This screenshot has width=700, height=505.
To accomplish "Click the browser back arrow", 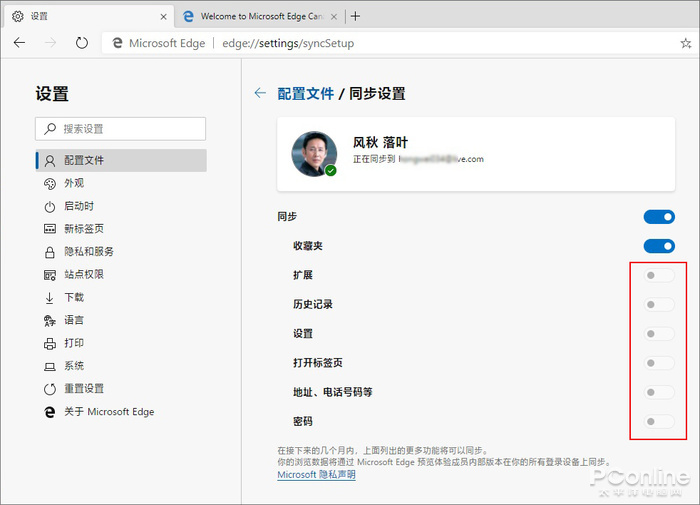I will click(x=20, y=43).
